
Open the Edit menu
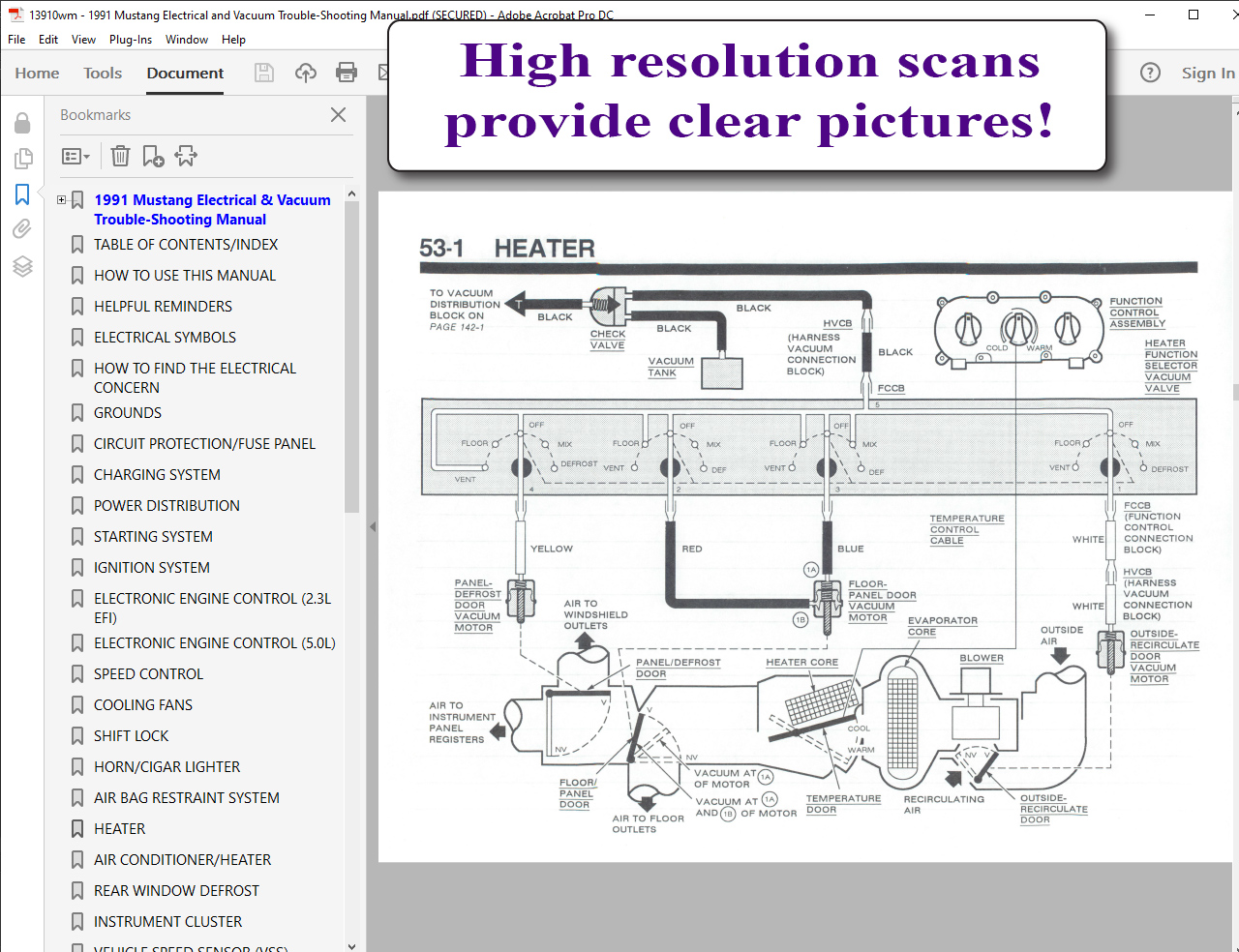coord(48,40)
